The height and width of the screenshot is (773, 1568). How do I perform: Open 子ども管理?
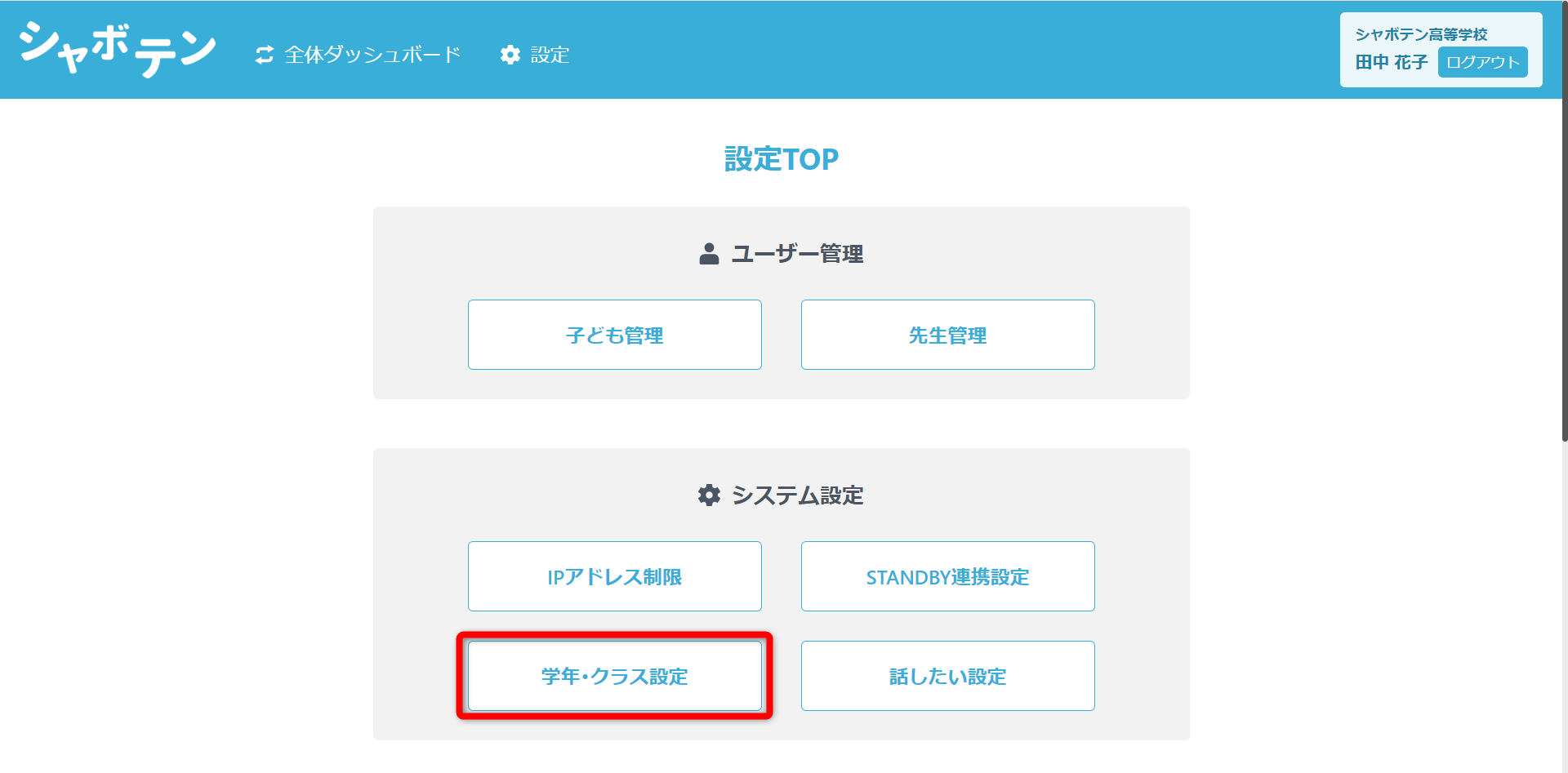click(x=615, y=335)
